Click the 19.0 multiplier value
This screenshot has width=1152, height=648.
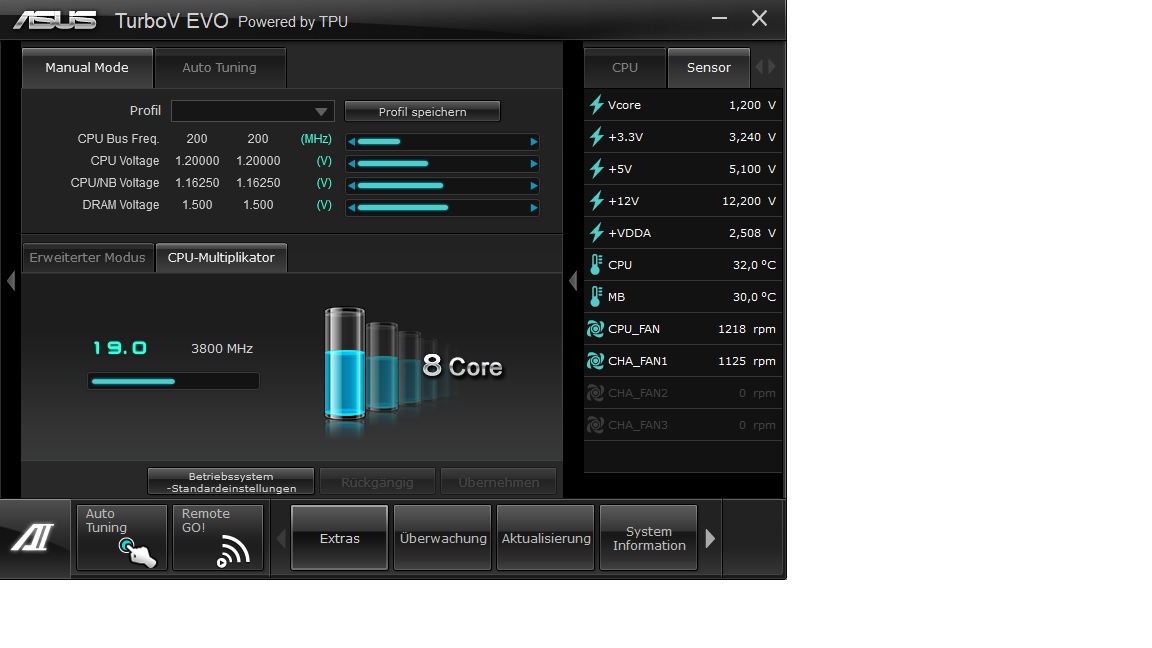tap(120, 348)
